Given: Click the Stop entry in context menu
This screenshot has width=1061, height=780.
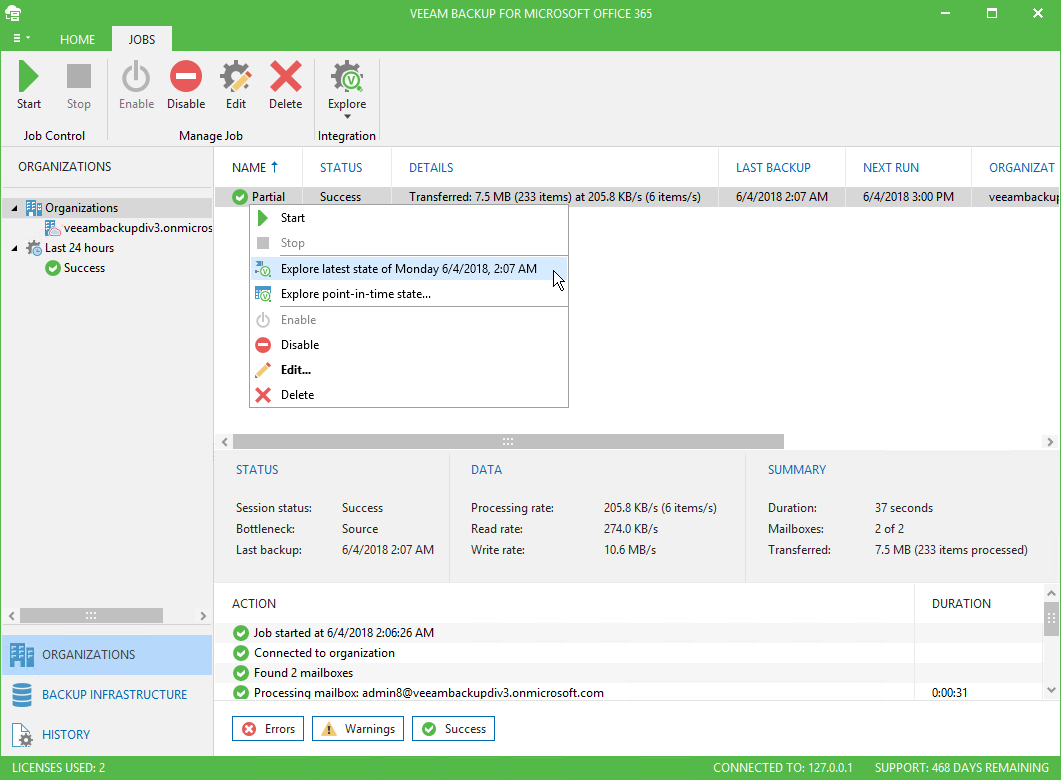Looking at the screenshot, I should click(409, 243).
